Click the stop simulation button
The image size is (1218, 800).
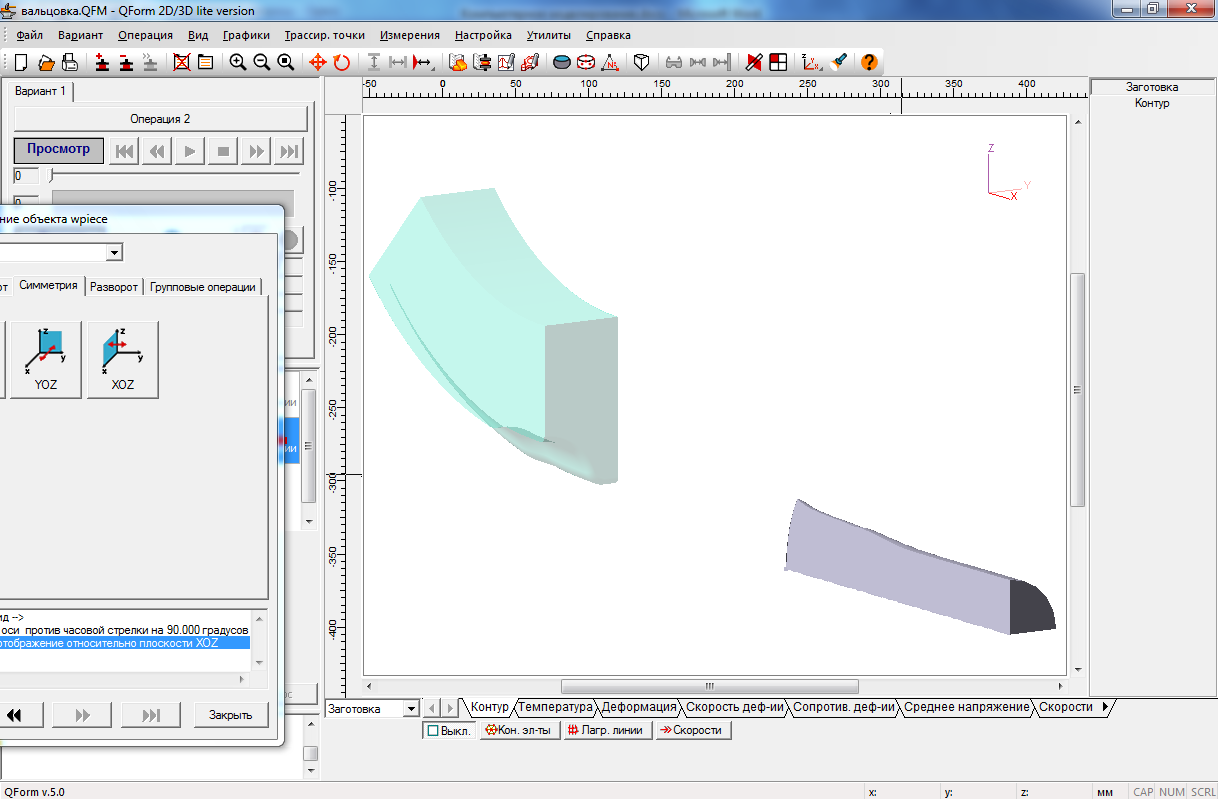tap(223, 151)
